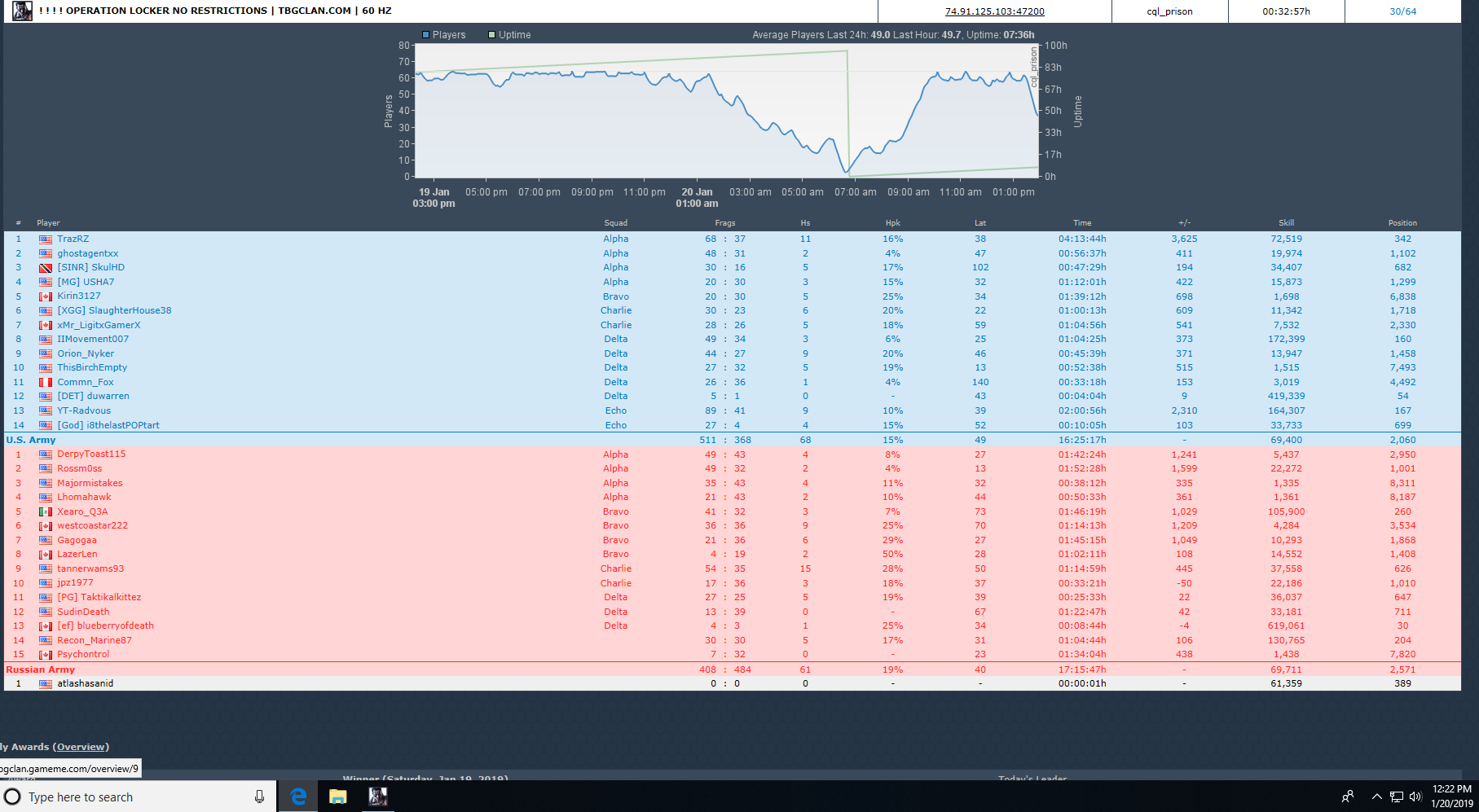Sort the table by the Lat column
The width and height of the screenshot is (1479, 812).
[980, 223]
